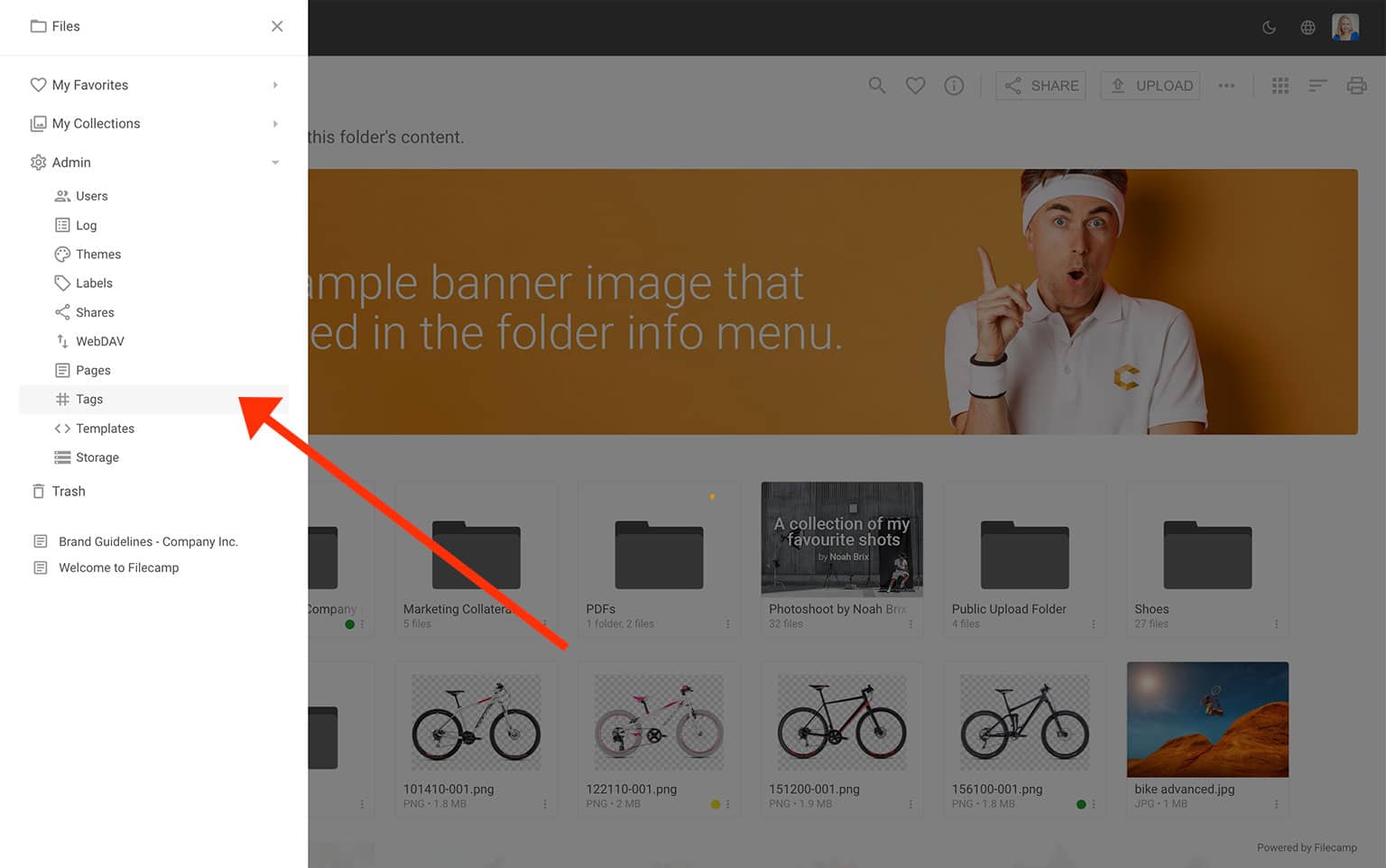Click the print icon
This screenshot has width=1386, height=868.
[1356, 86]
